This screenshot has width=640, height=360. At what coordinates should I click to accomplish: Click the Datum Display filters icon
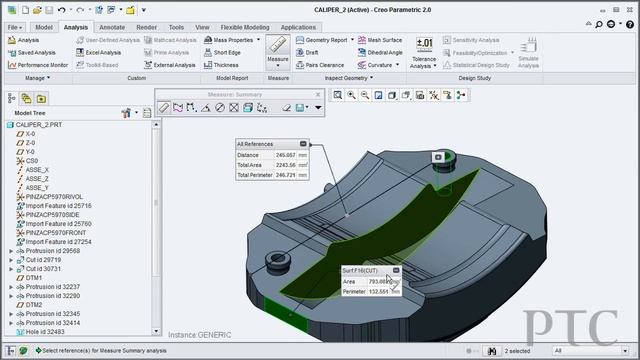[433, 95]
